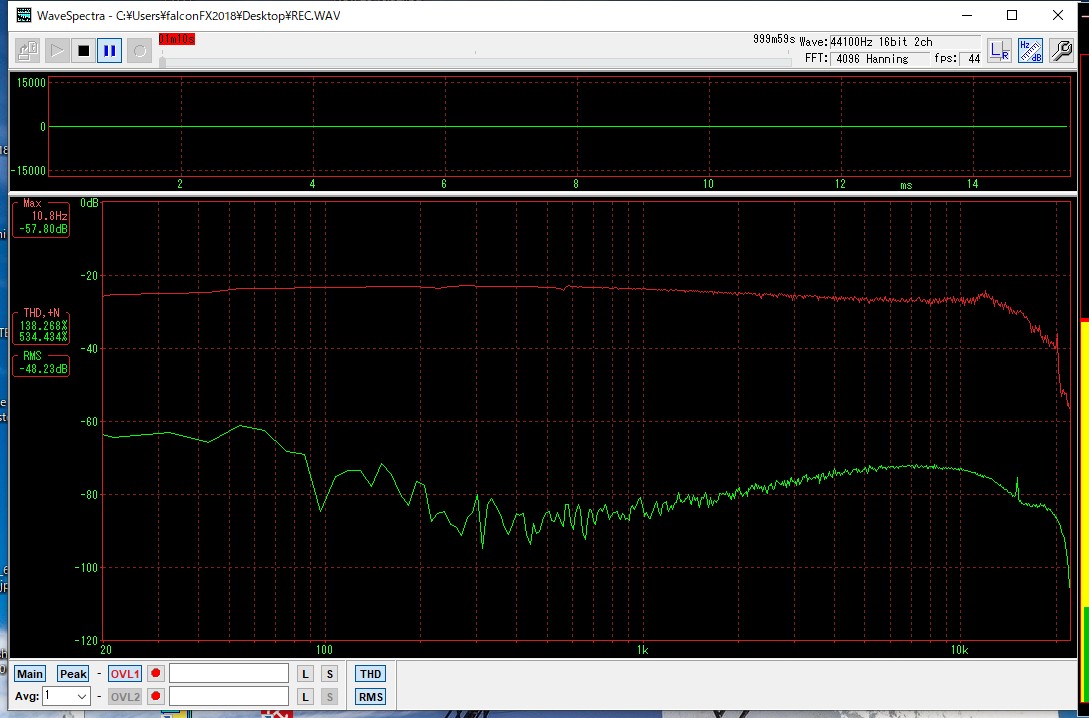Click the red capture dot for OVL1
The image size is (1089, 718).
tap(156, 674)
